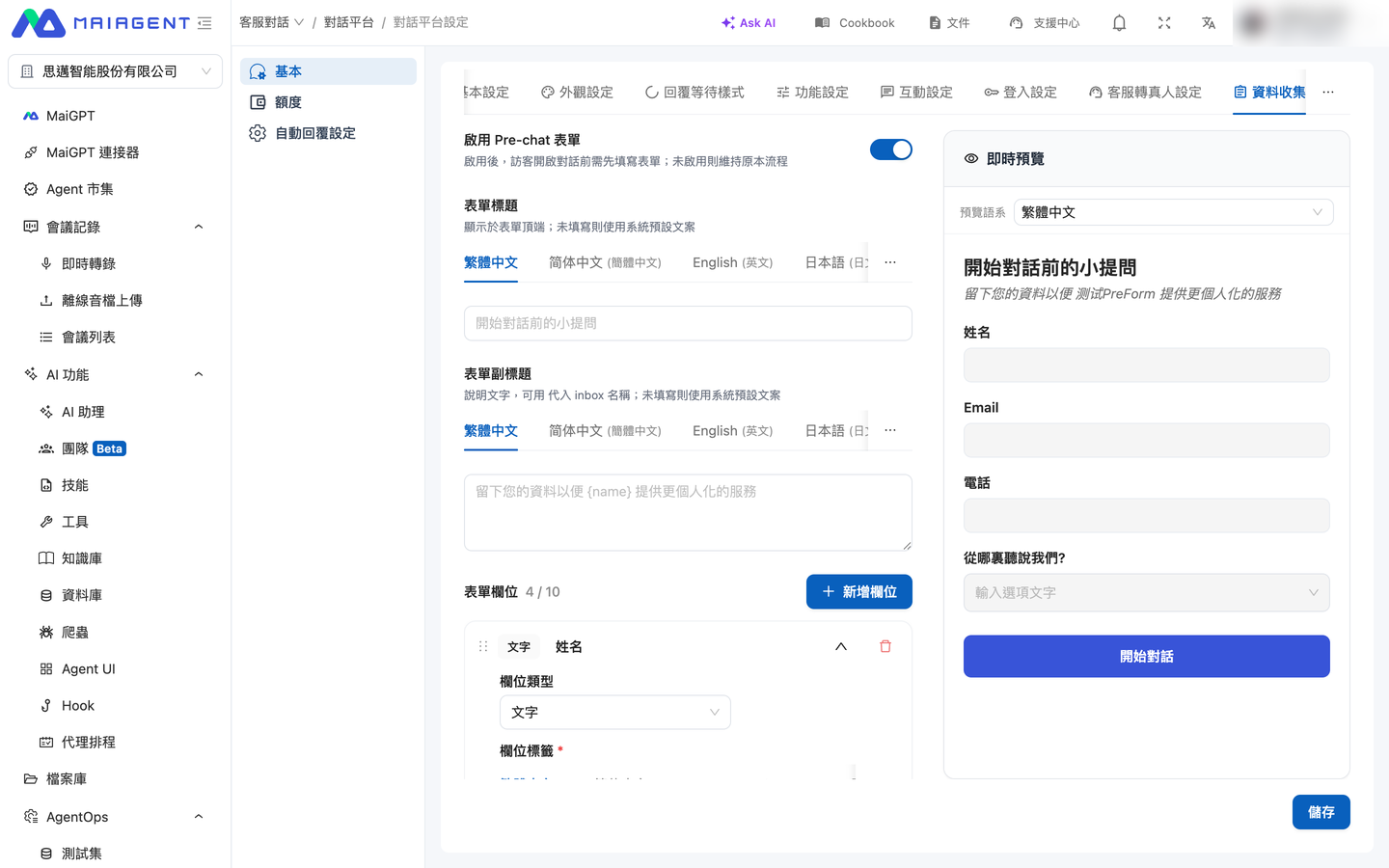Collapse the AI 功能 sidebar group
The image size is (1389, 868).
(199, 374)
